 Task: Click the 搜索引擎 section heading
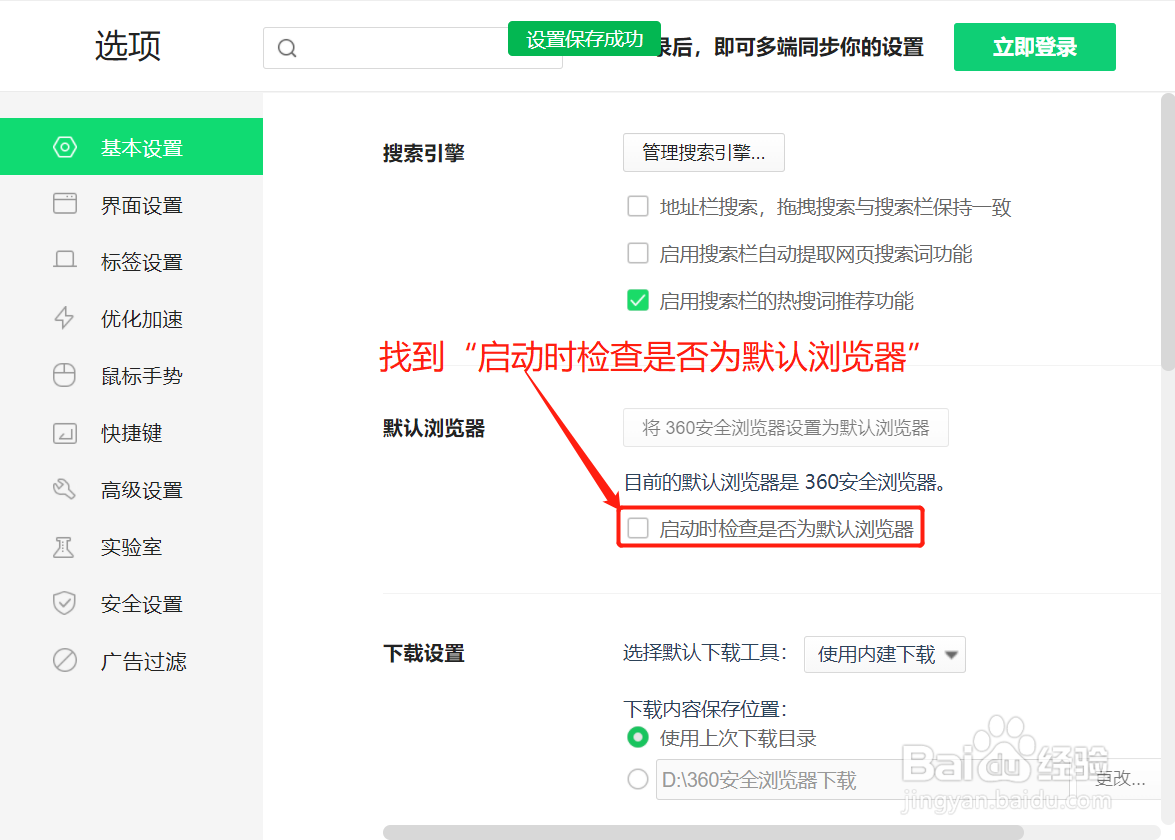coord(423,153)
